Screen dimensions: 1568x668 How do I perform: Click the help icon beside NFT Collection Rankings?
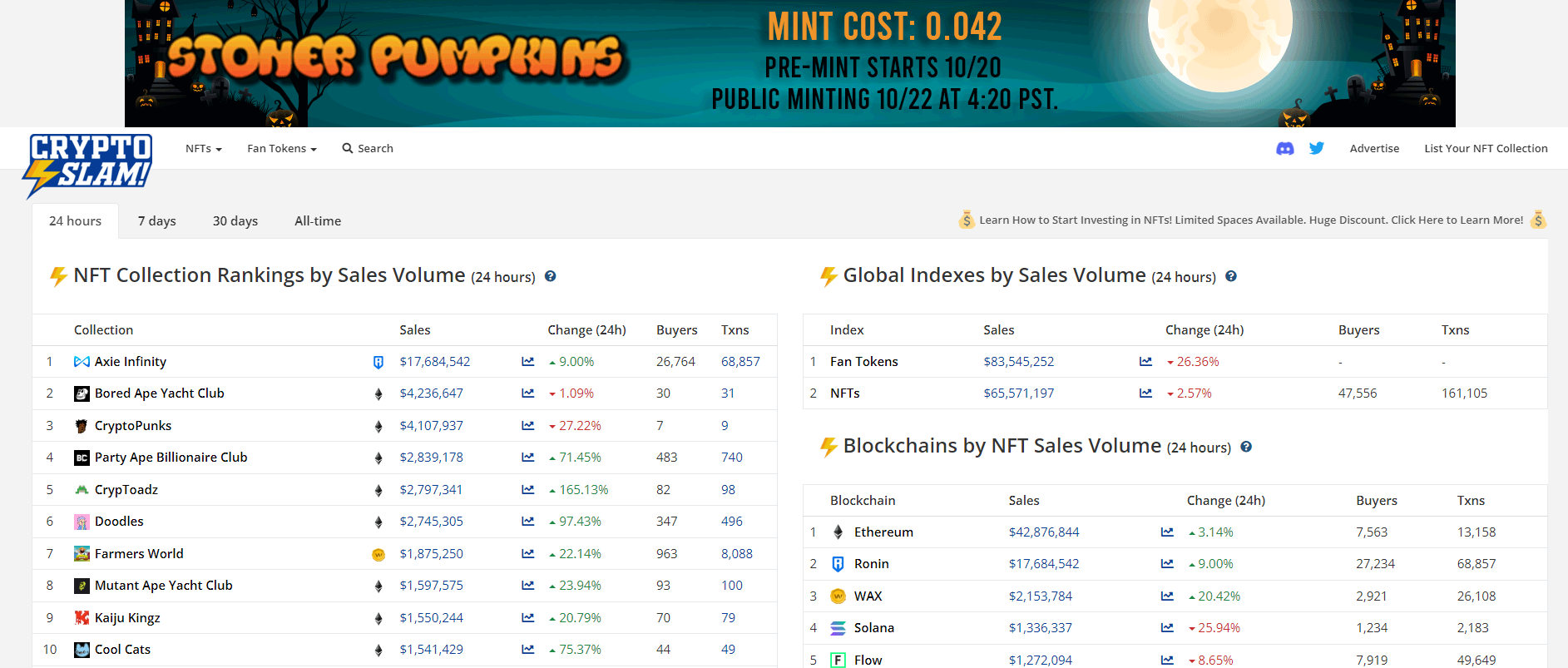(x=551, y=276)
